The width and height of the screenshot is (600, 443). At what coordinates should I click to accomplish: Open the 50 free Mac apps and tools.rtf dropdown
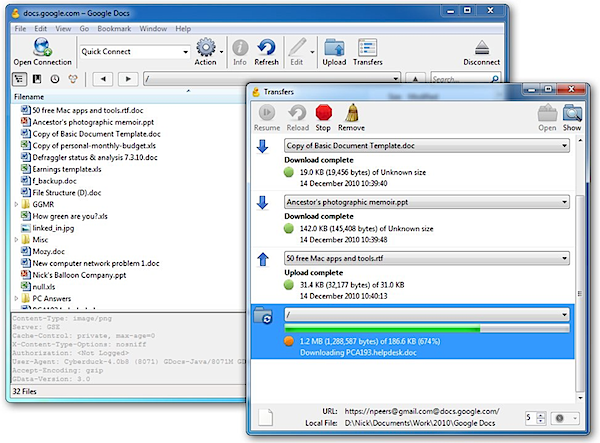[x=564, y=258]
